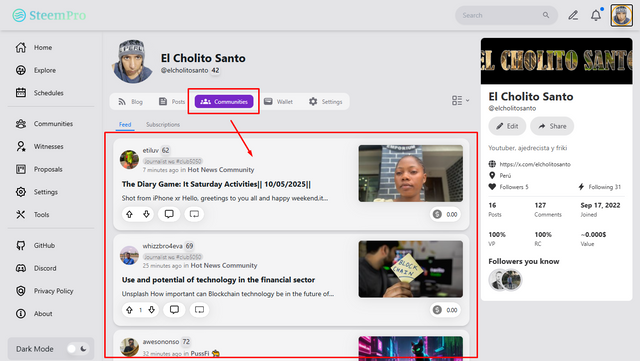This screenshot has height=361, width=640.
Task: Switch to the Posts tab
Action: tap(172, 102)
